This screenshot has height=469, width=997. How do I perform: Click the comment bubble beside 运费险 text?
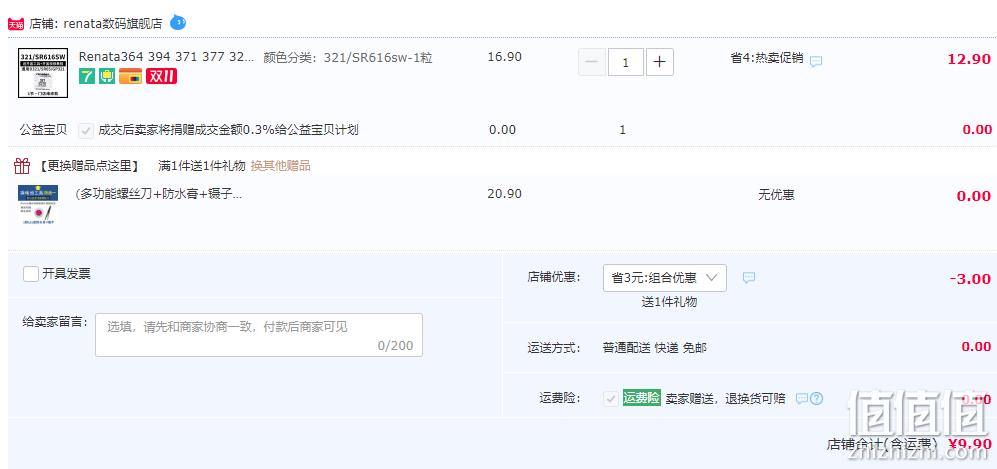pos(802,398)
